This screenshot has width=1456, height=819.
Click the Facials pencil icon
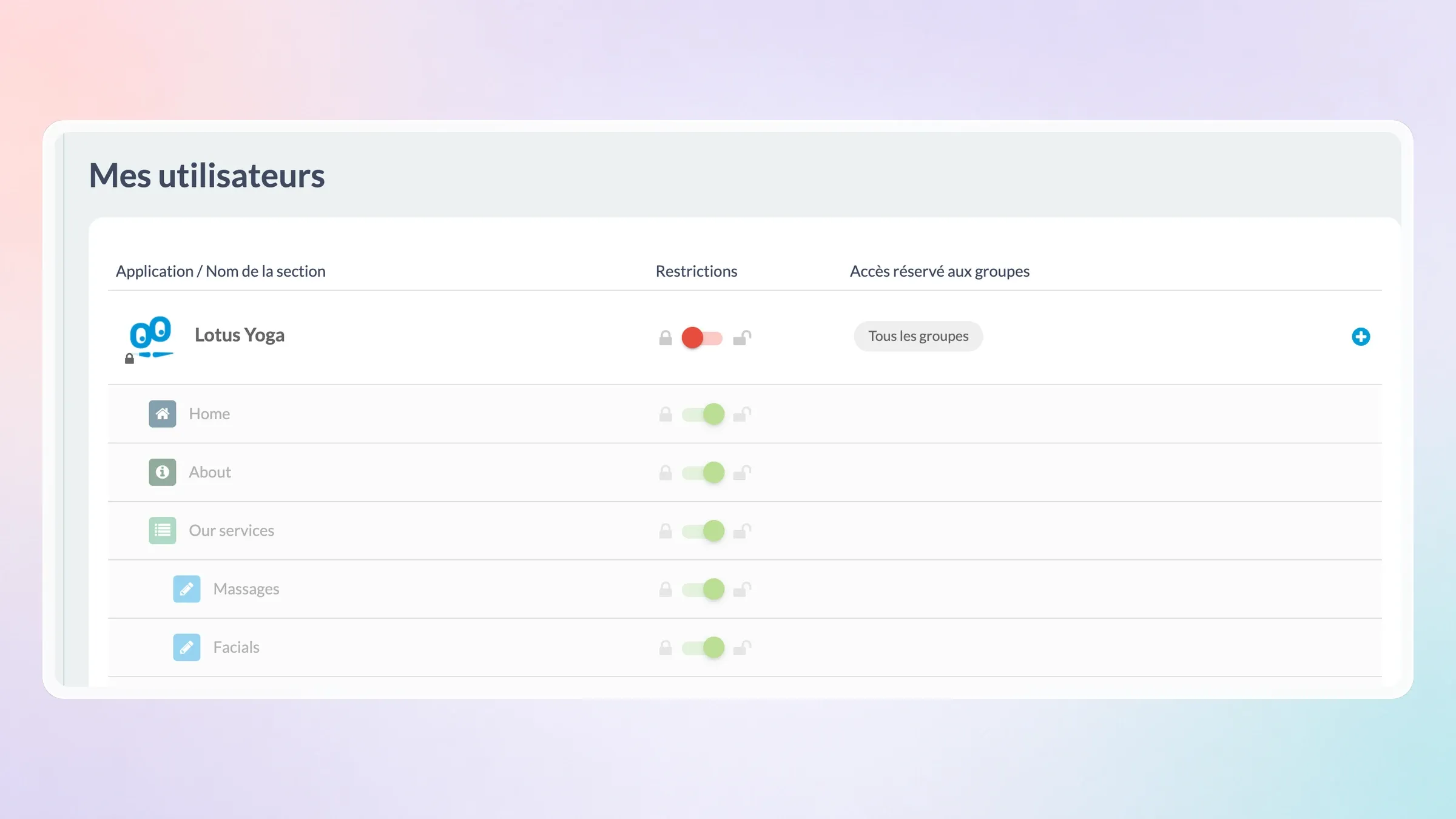tap(187, 647)
